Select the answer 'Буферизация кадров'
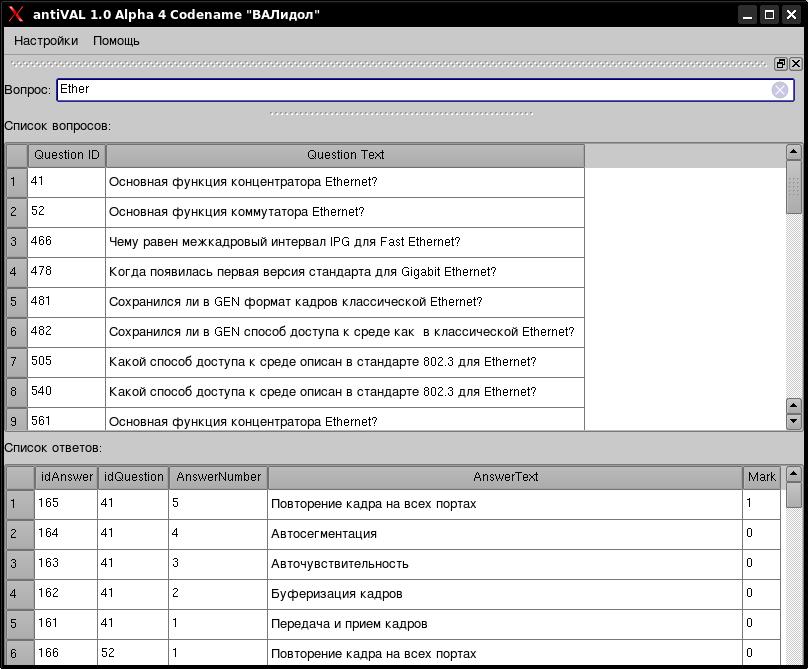Screen dimensions: 808x669 506,594
